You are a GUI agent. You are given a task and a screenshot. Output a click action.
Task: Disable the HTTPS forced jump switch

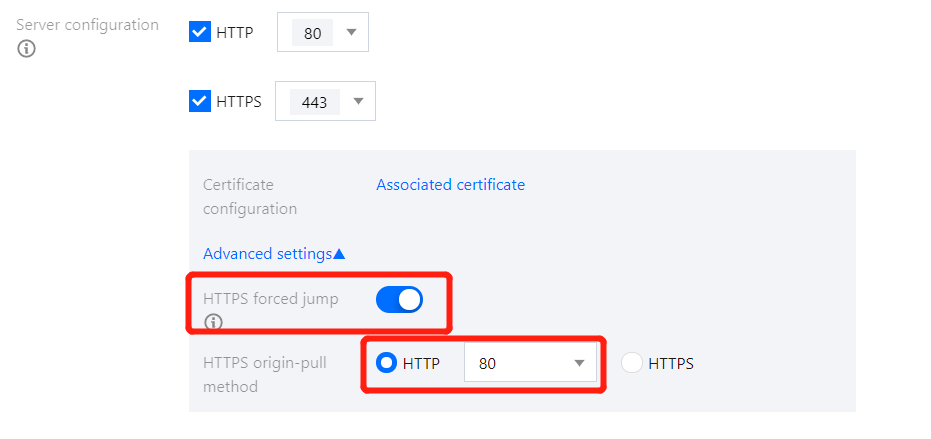pyautogui.click(x=399, y=299)
